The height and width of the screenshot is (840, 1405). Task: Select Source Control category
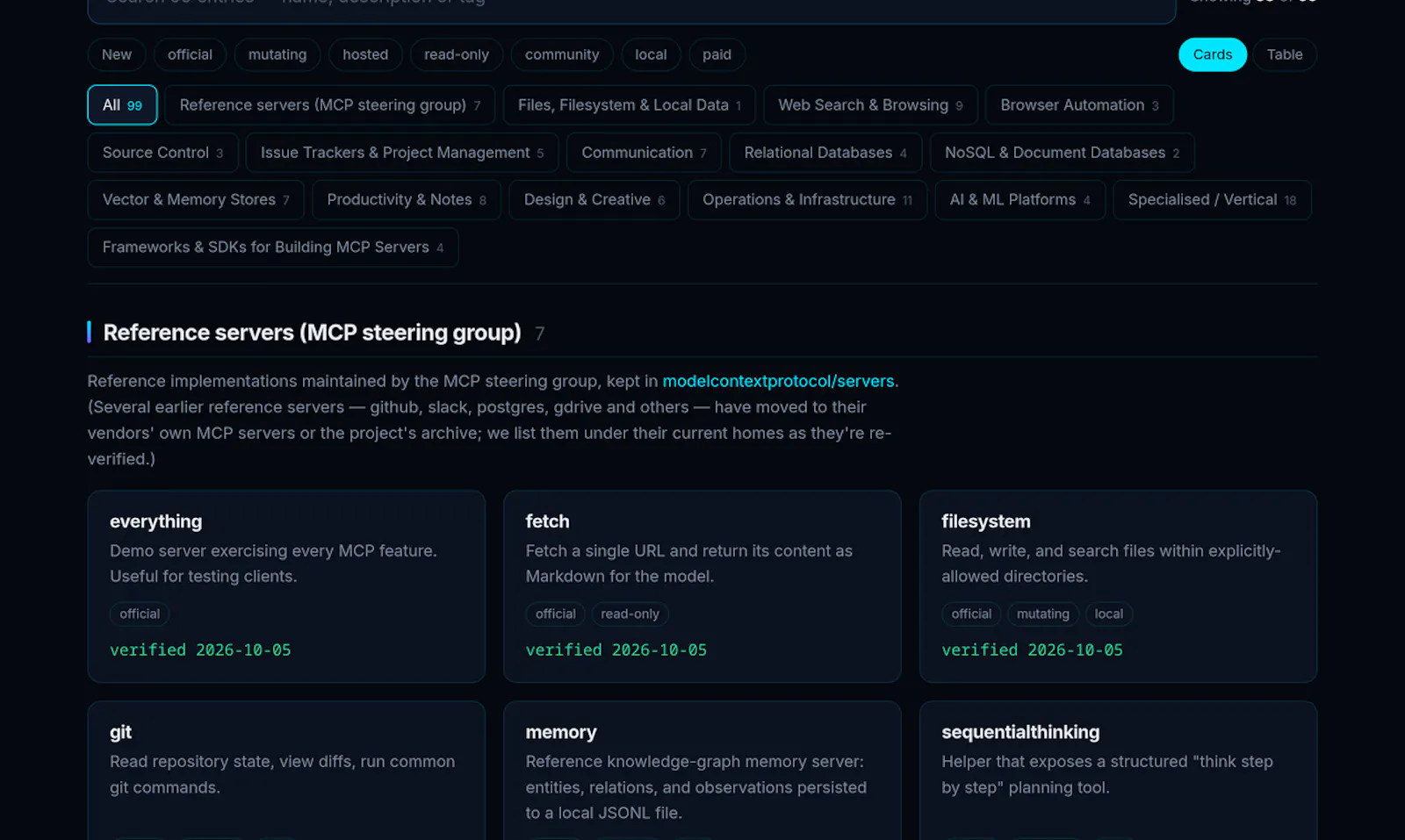pyautogui.click(x=162, y=153)
